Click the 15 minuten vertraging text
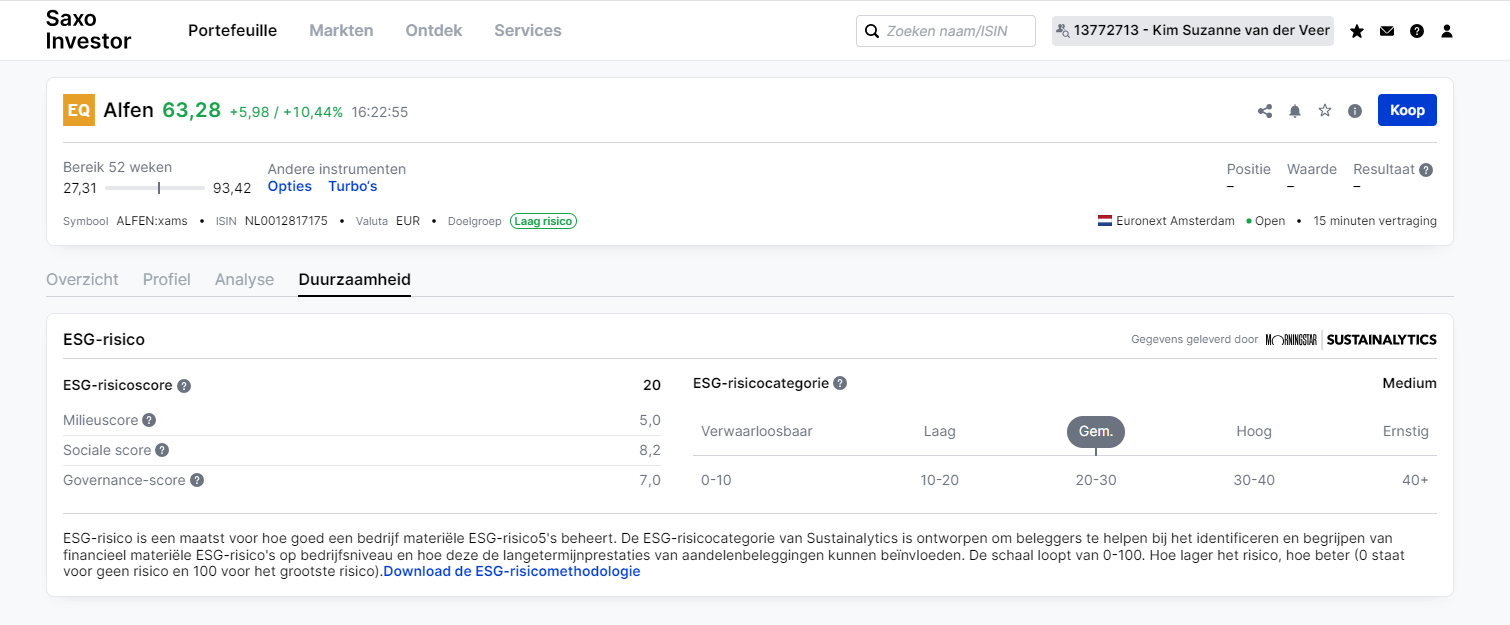 point(1375,221)
